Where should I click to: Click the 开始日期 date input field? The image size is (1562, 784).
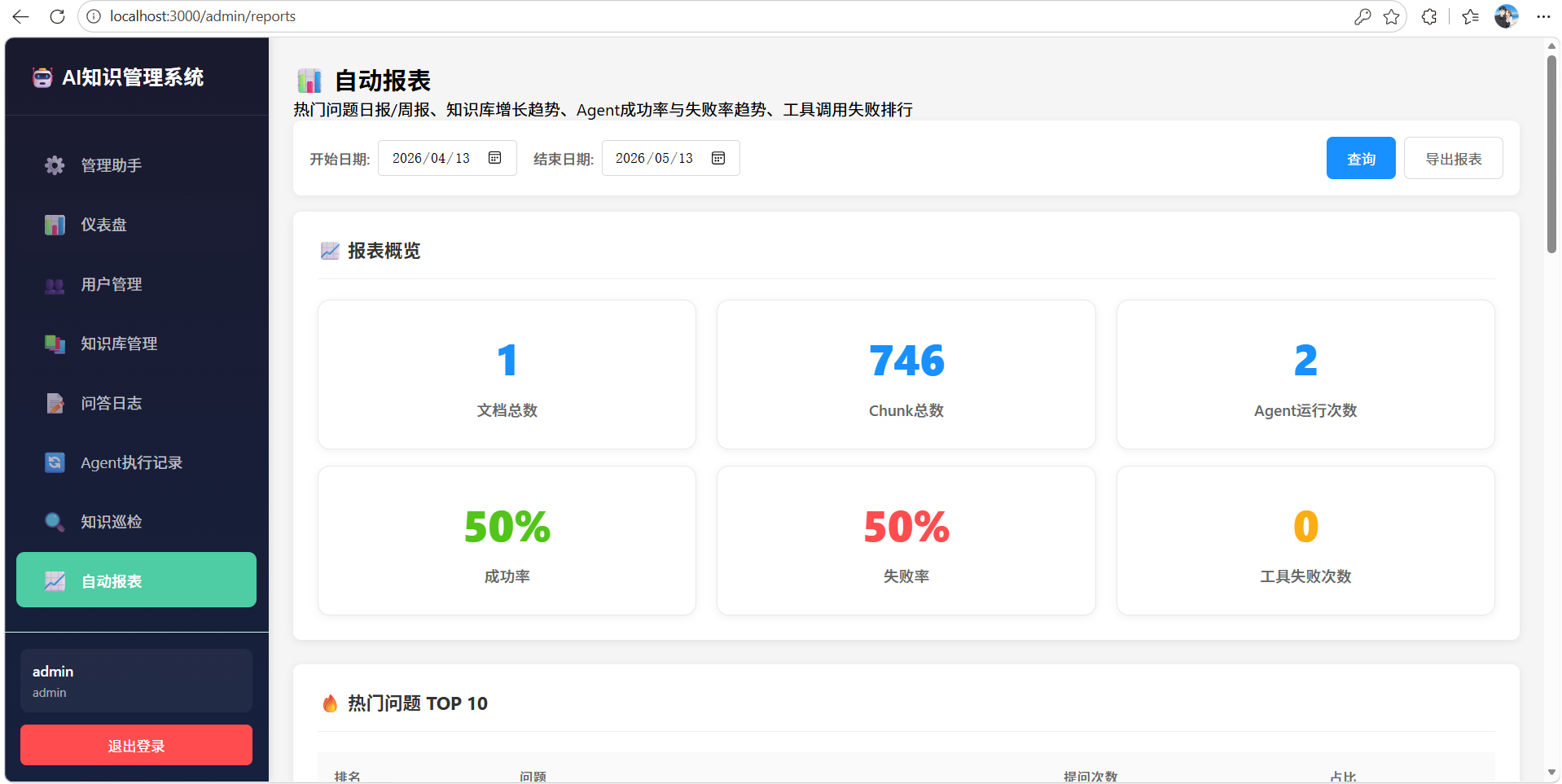[x=447, y=158]
